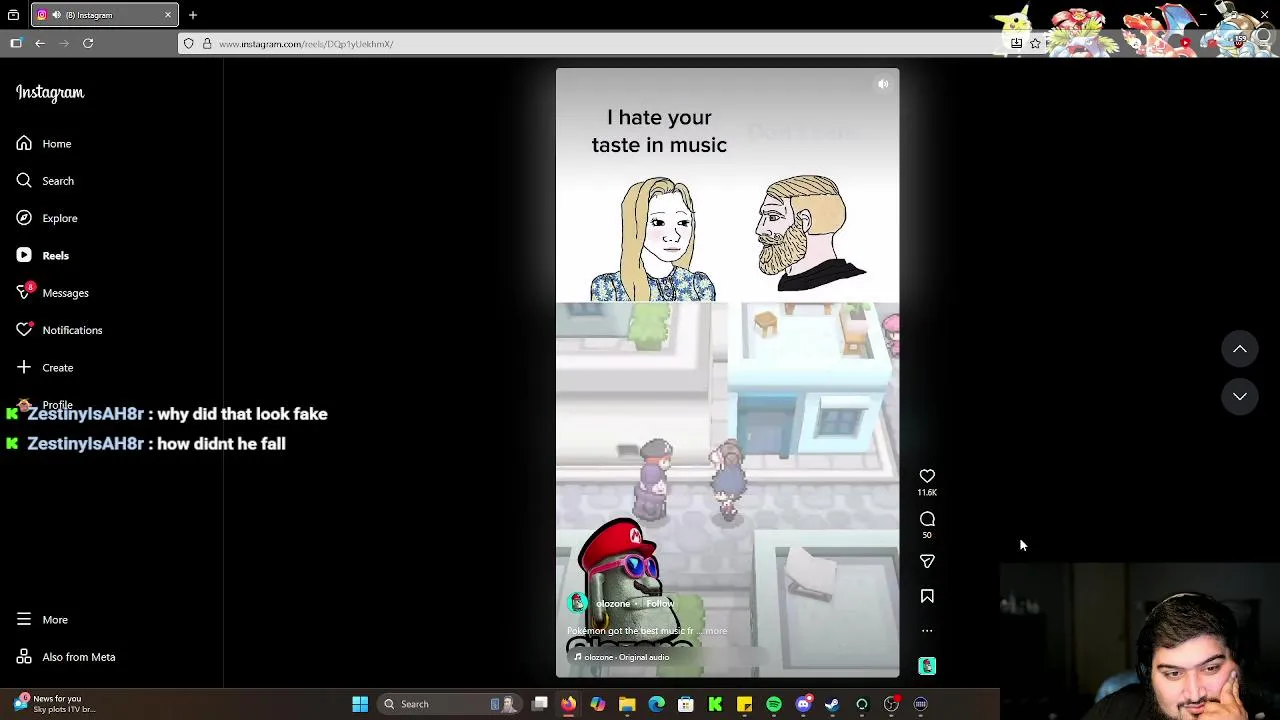Expand the caption with "more"
Viewport: 1280px width, 720px height.
(x=716, y=631)
